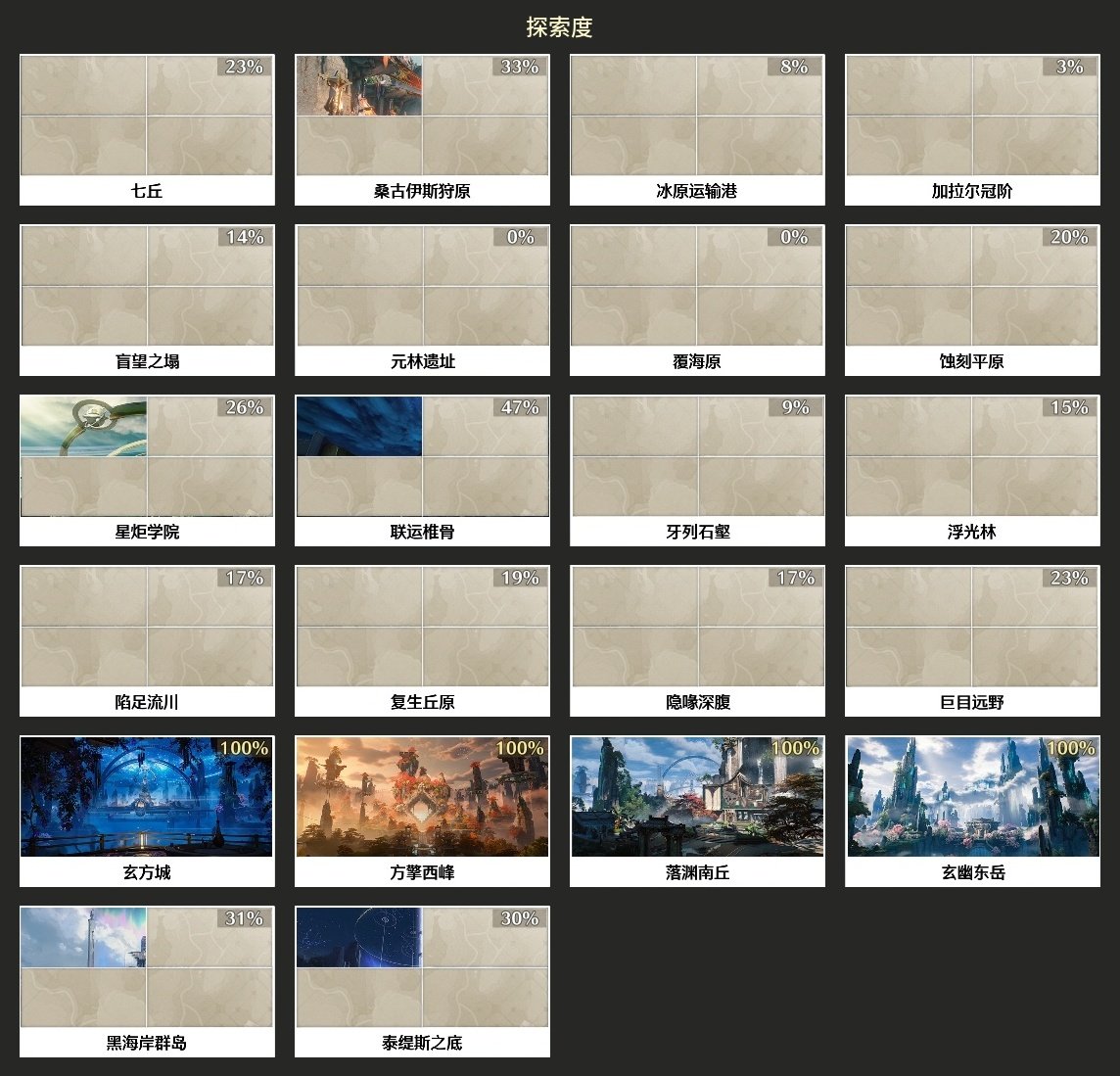Click the 方擎西峰 name text

tap(422, 872)
